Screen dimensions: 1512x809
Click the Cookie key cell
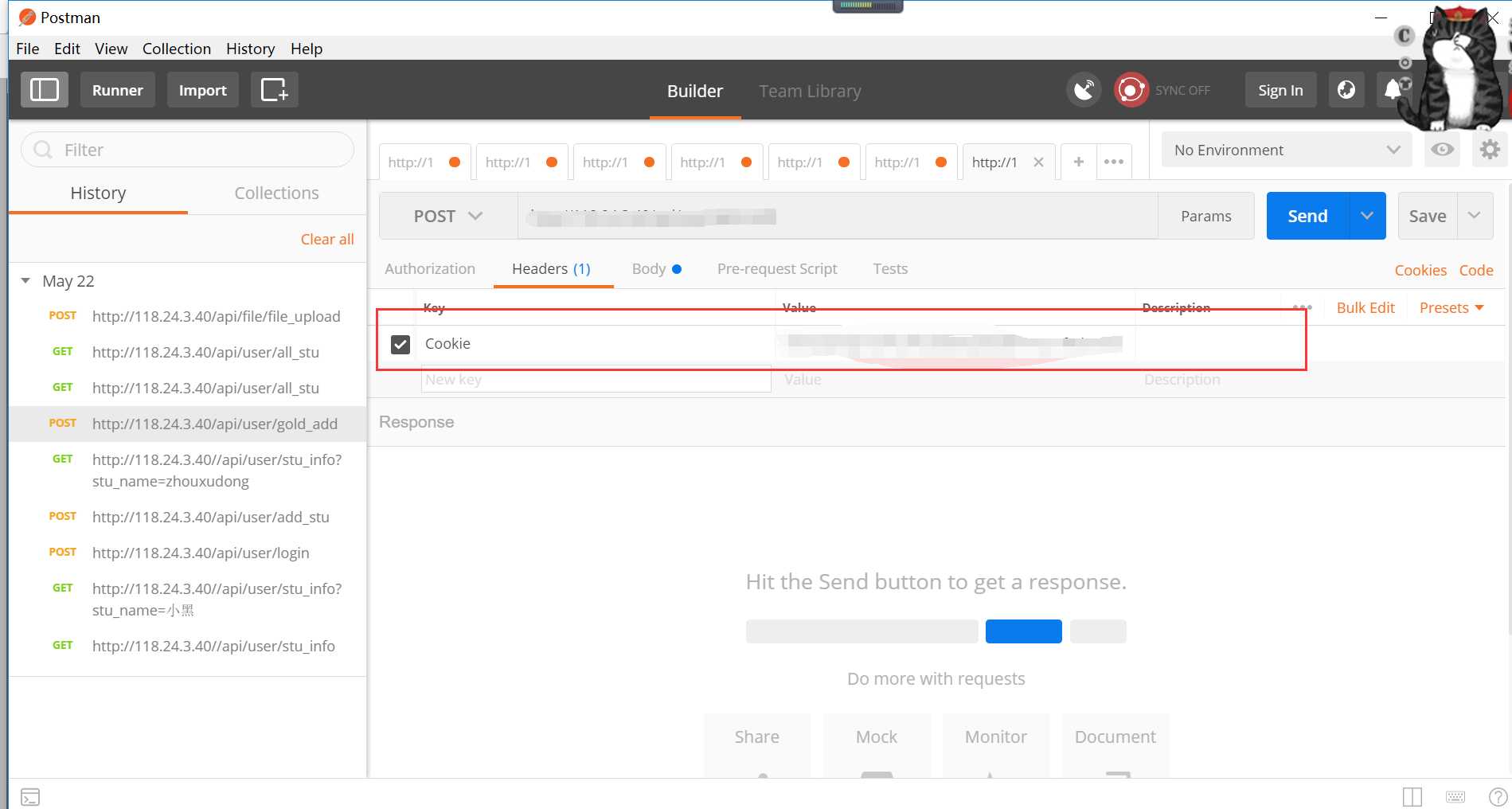pos(596,344)
